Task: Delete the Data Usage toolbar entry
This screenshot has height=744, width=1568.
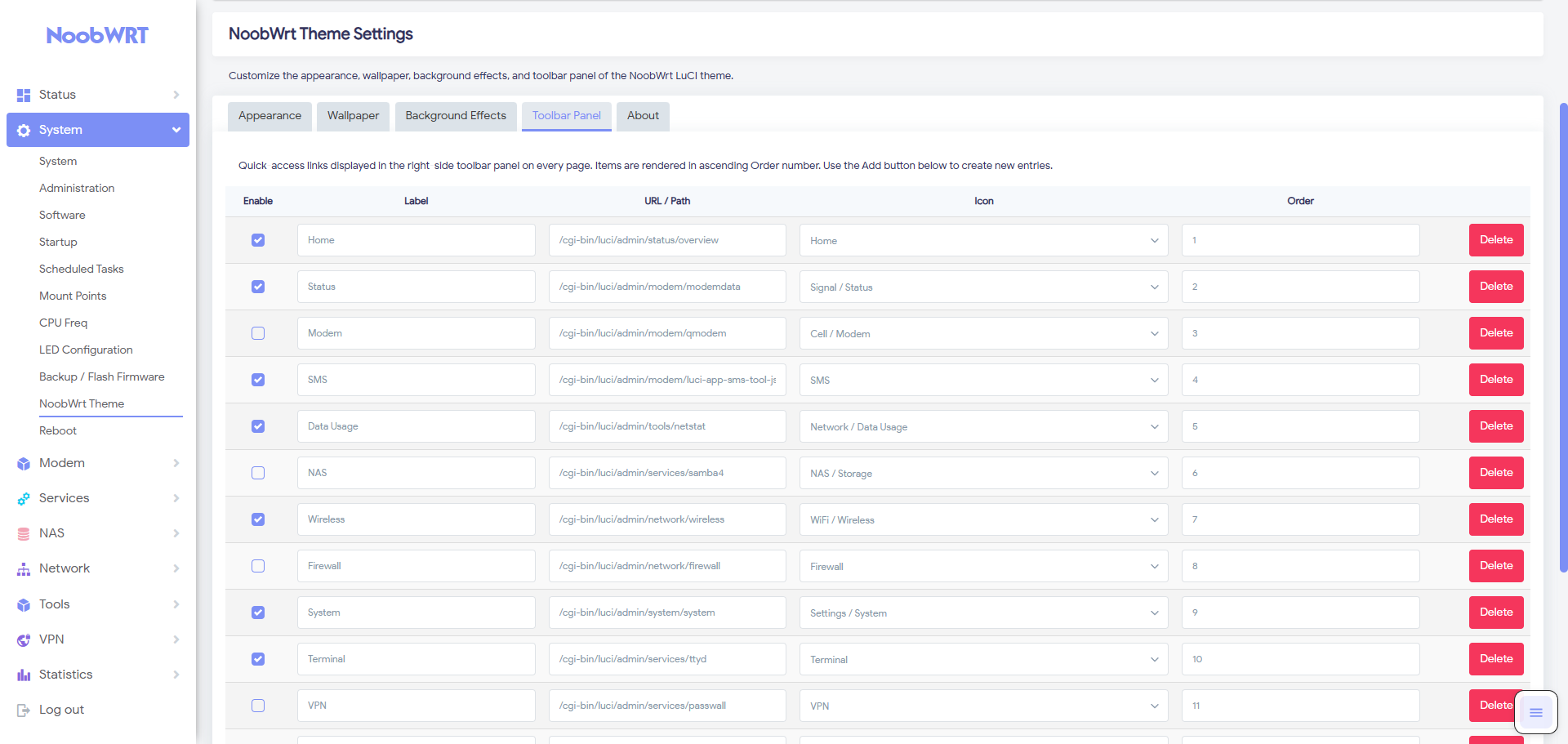Action: pos(1496,426)
